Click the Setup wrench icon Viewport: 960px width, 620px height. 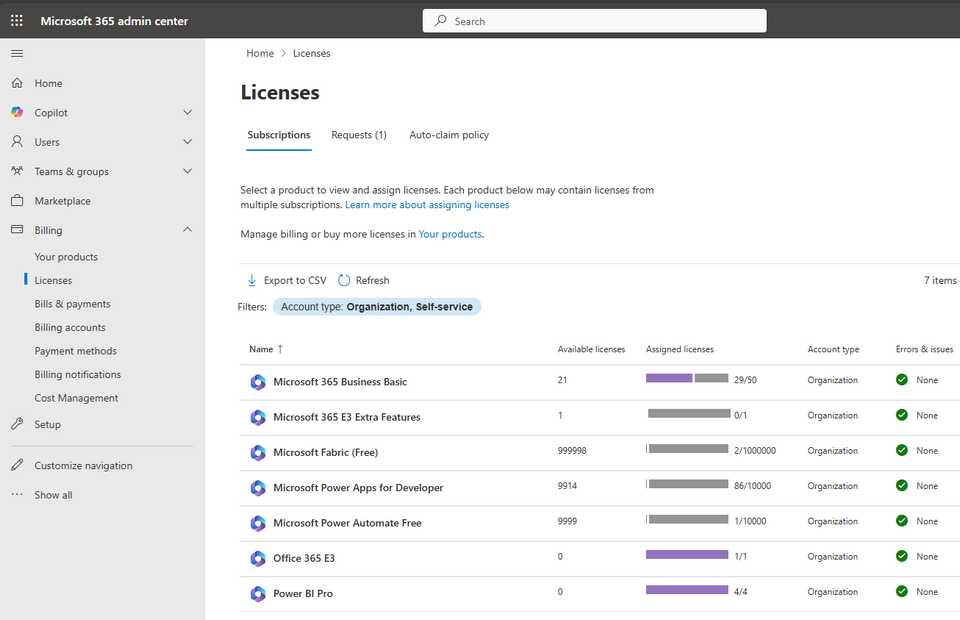coord(17,424)
